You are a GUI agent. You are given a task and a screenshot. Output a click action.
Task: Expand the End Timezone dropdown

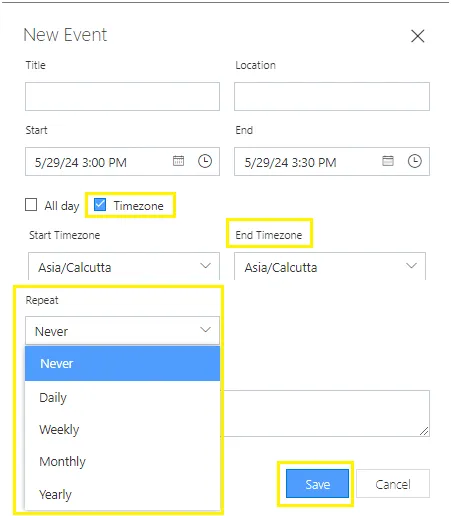[330, 266]
